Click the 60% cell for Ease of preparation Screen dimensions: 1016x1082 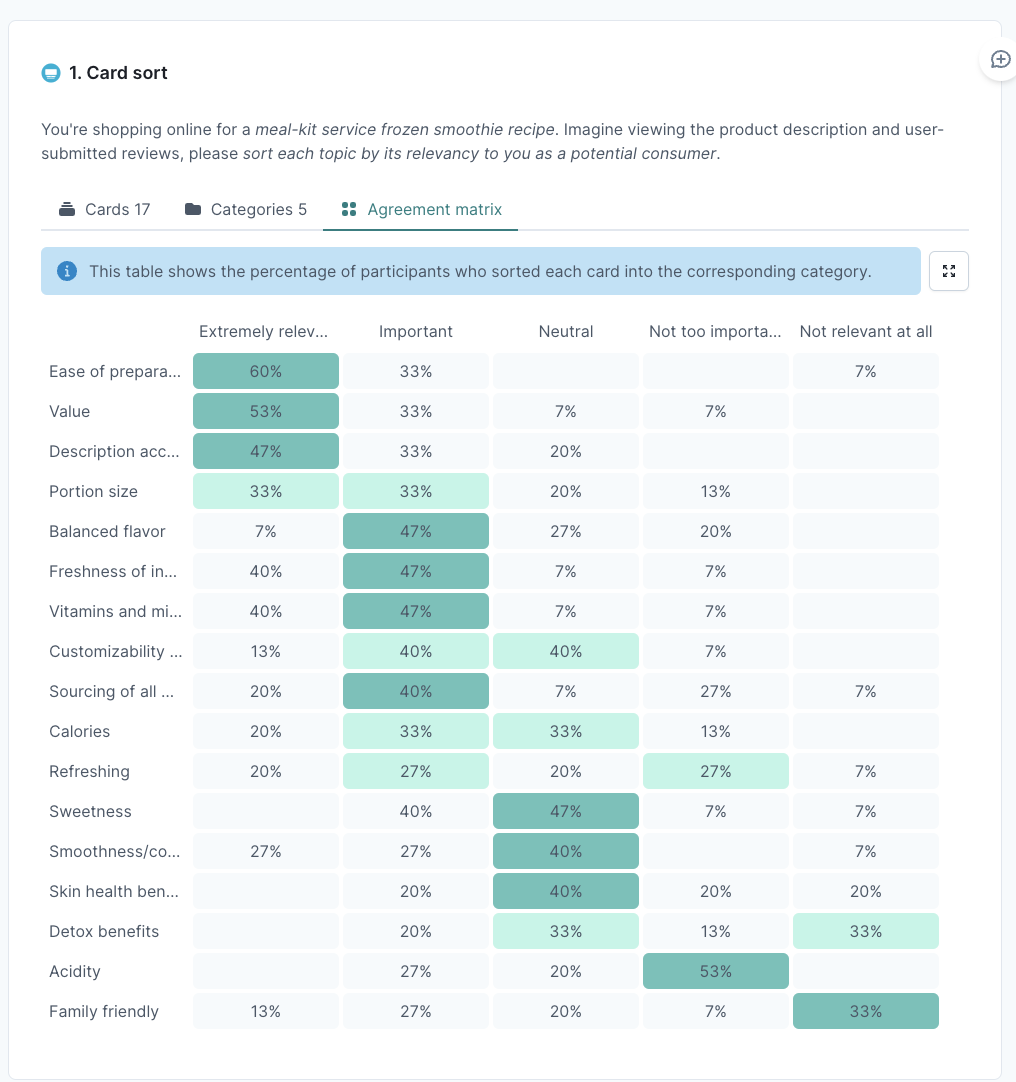tap(266, 371)
